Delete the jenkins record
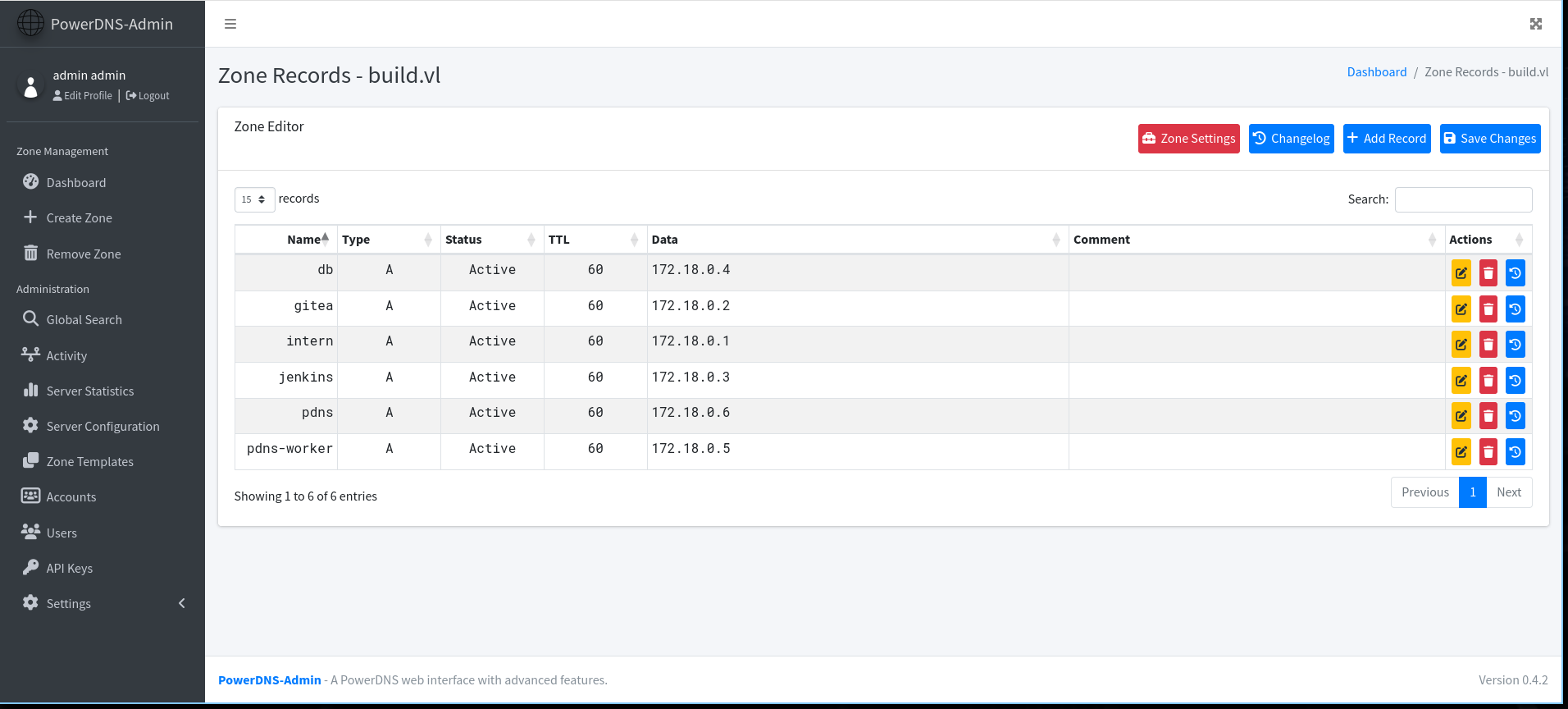 (x=1488, y=381)
